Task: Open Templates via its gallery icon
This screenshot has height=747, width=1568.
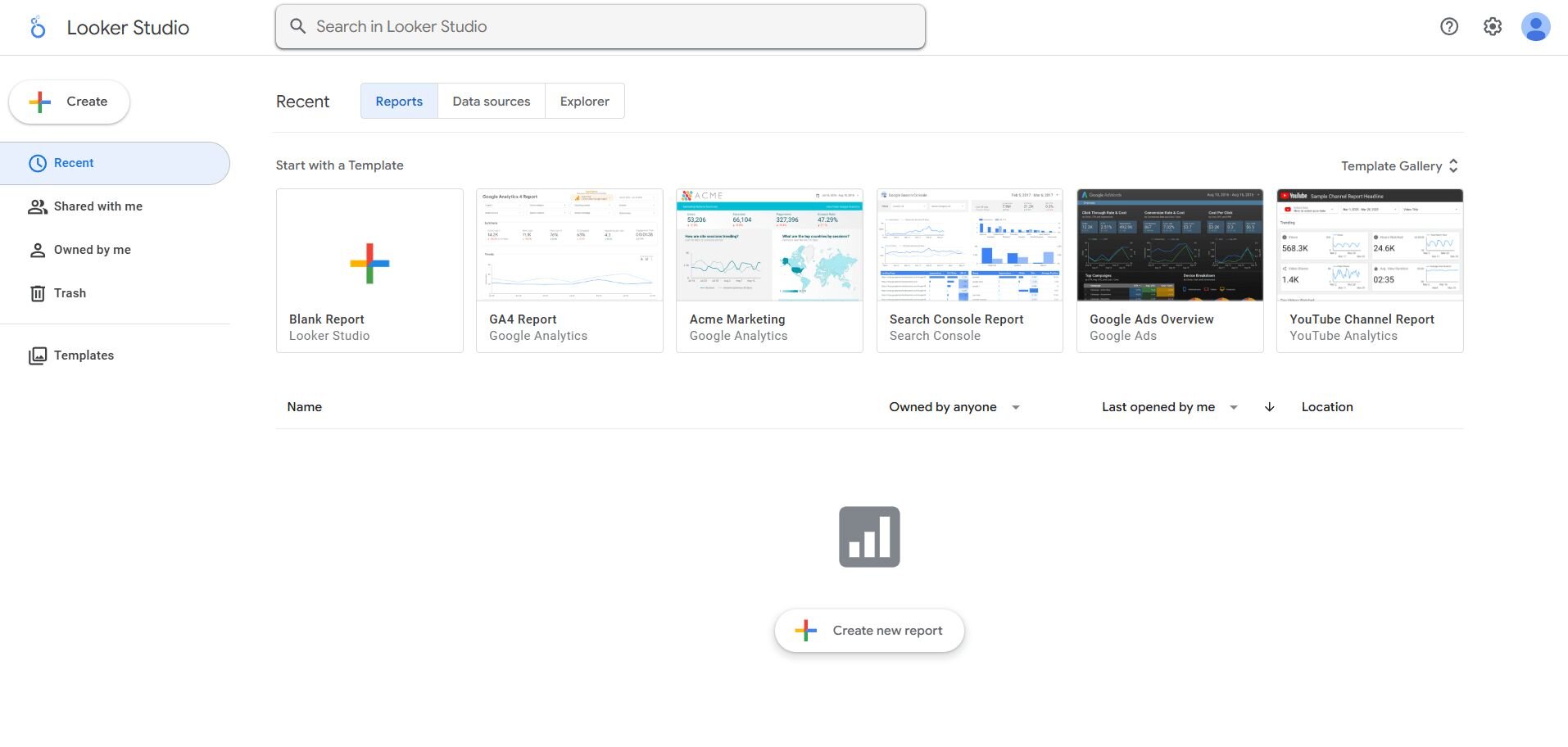Action: [38, 355]
